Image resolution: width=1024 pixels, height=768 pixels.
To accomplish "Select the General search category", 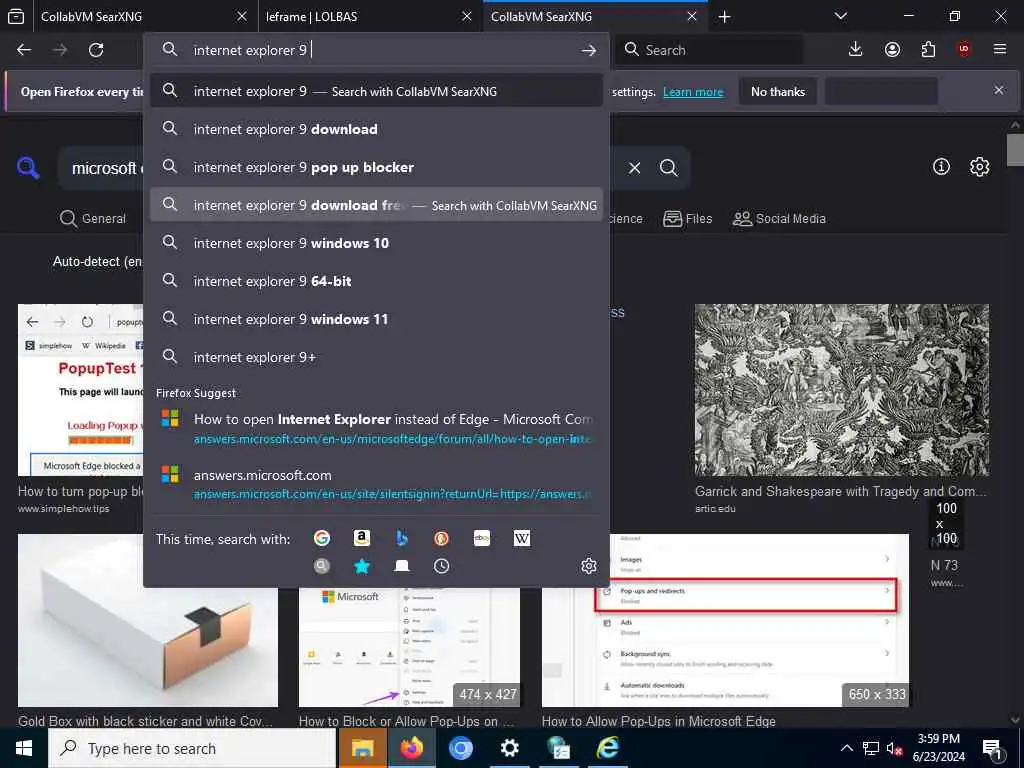I will tap(93, 218).
